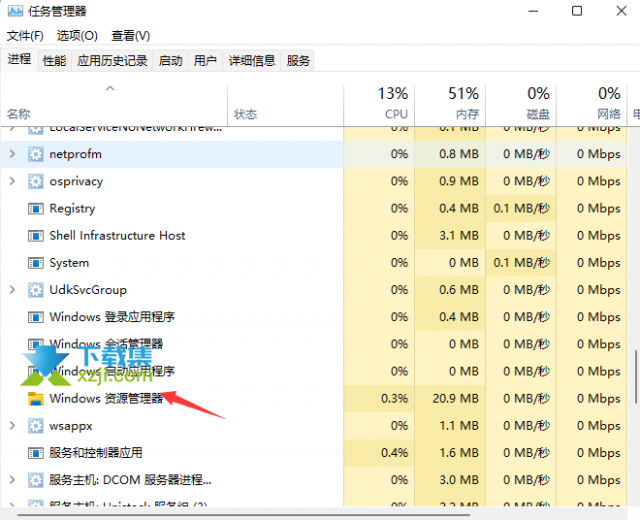640x520 pixels.
Task: Click the UdkSvcGroup gear icon
Action: (x=36, y=290)
